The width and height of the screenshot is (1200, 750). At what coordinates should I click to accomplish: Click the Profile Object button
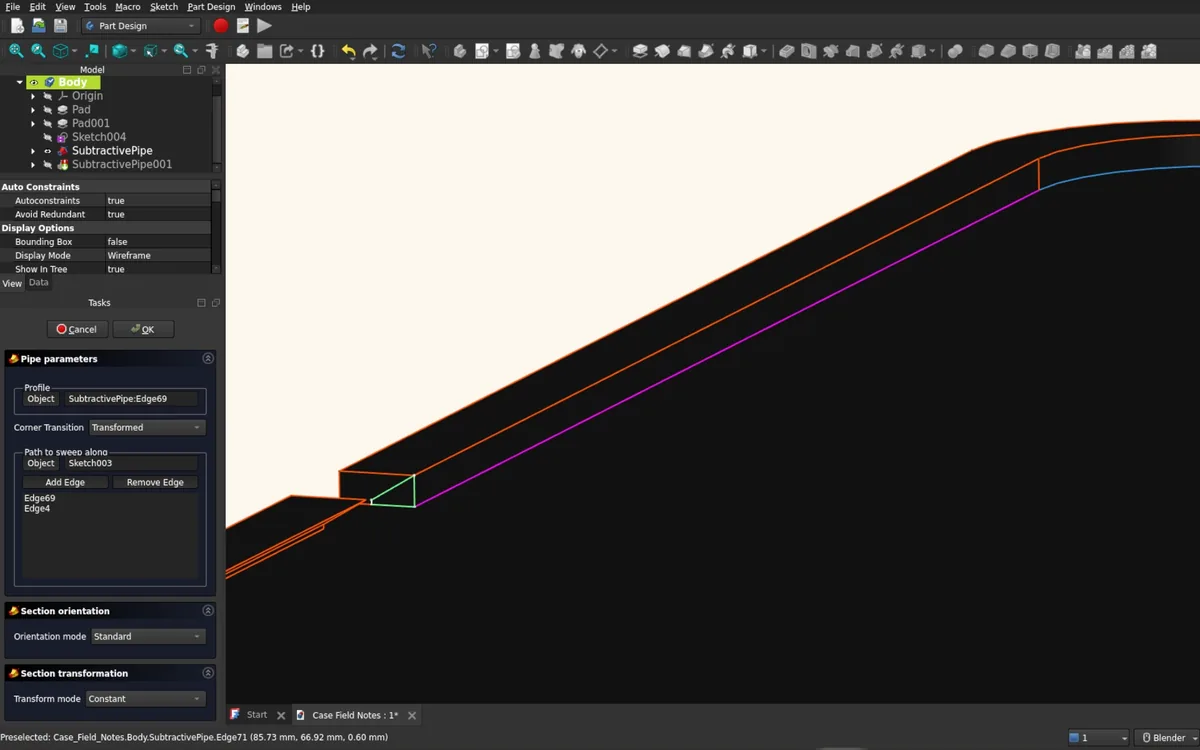pos(41,399)
